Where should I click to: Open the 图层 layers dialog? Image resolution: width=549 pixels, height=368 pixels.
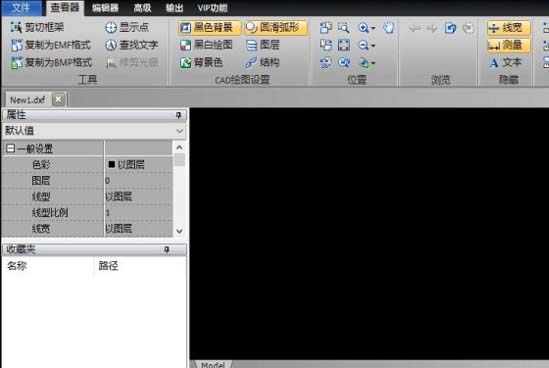pos(263,45)
